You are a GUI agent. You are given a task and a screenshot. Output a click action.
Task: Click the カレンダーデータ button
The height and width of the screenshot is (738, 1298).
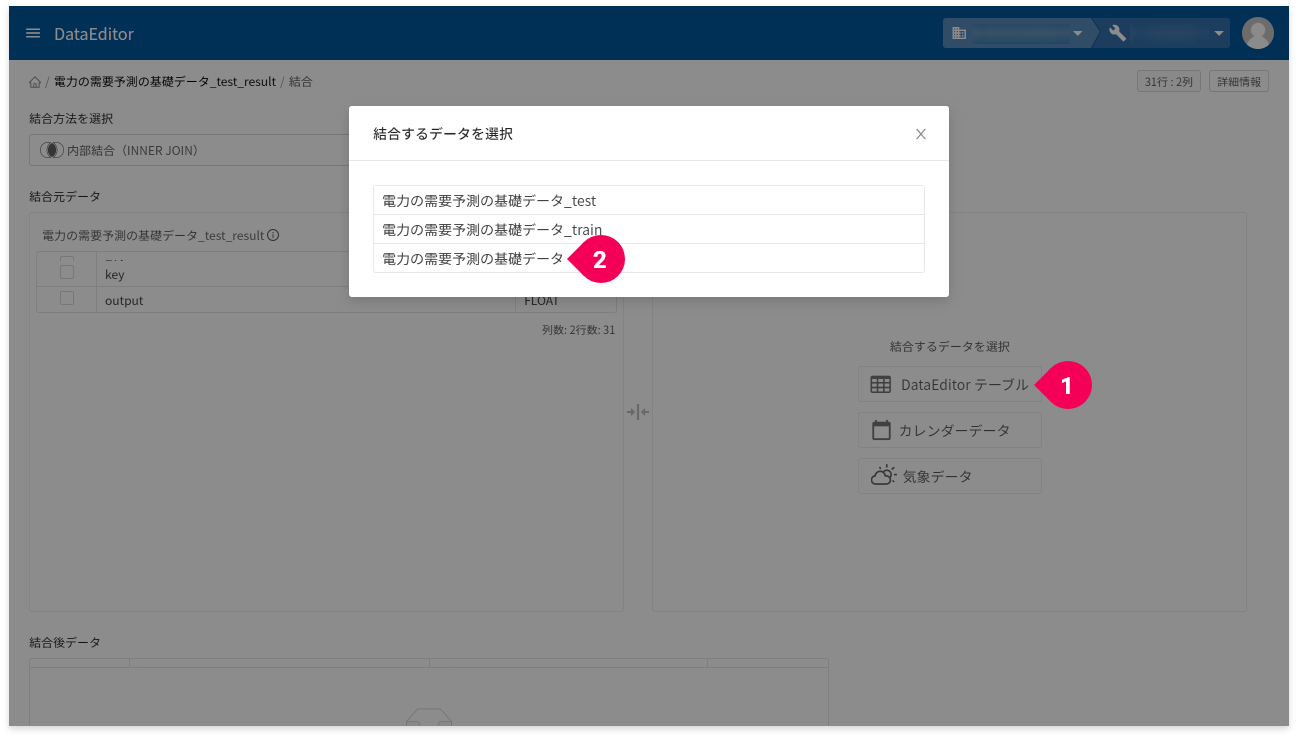pos(949,430)
